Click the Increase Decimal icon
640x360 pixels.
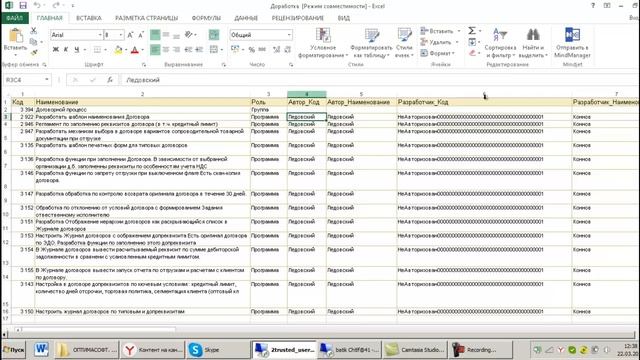(x=277, y=50)
